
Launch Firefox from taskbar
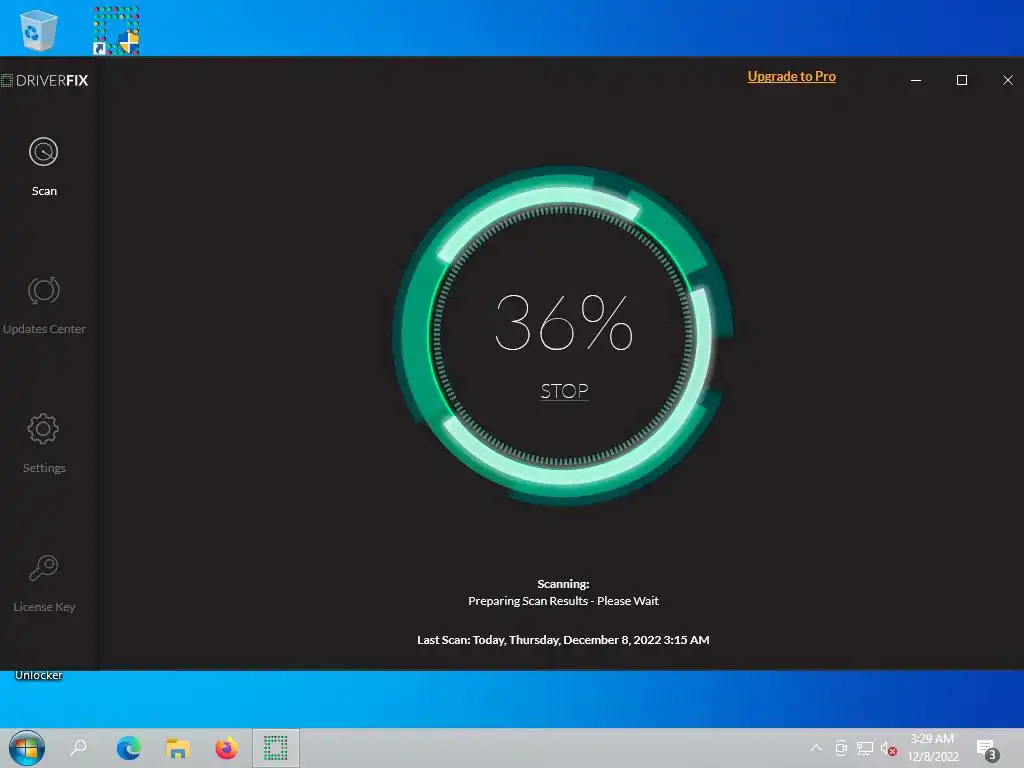(227, 748)
